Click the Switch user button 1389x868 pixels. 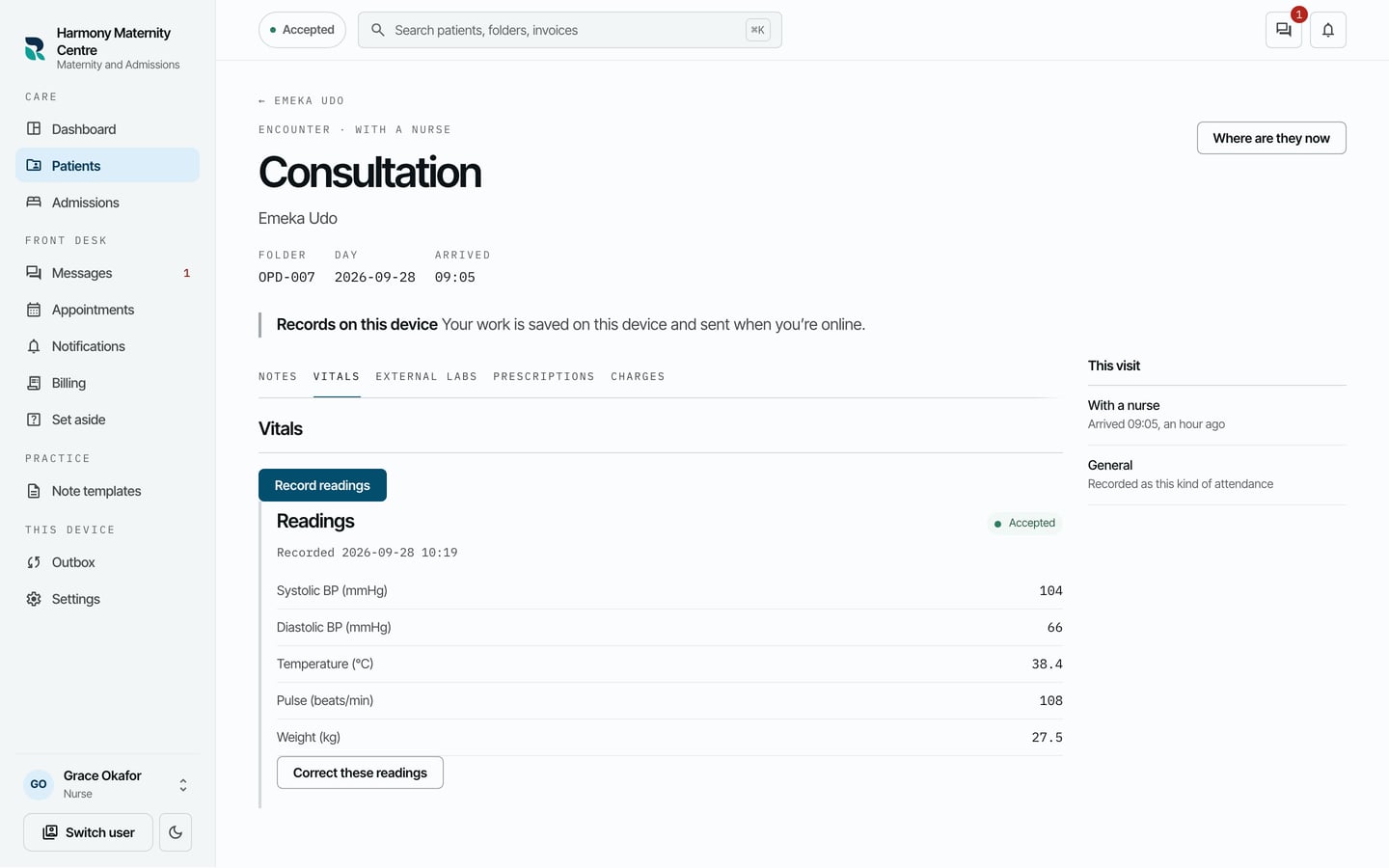pyautogui.click(x=88, y=832)
